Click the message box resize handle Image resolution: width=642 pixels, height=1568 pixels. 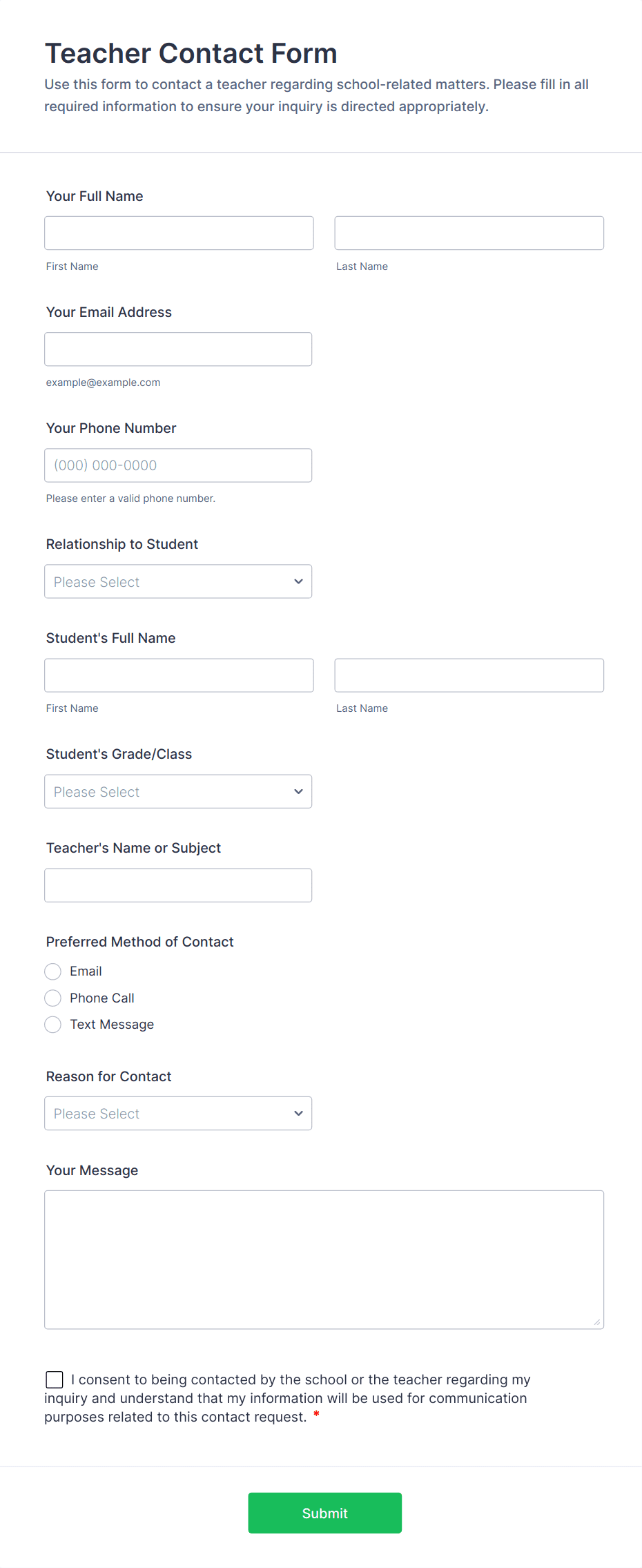(x=597, y=1322)
